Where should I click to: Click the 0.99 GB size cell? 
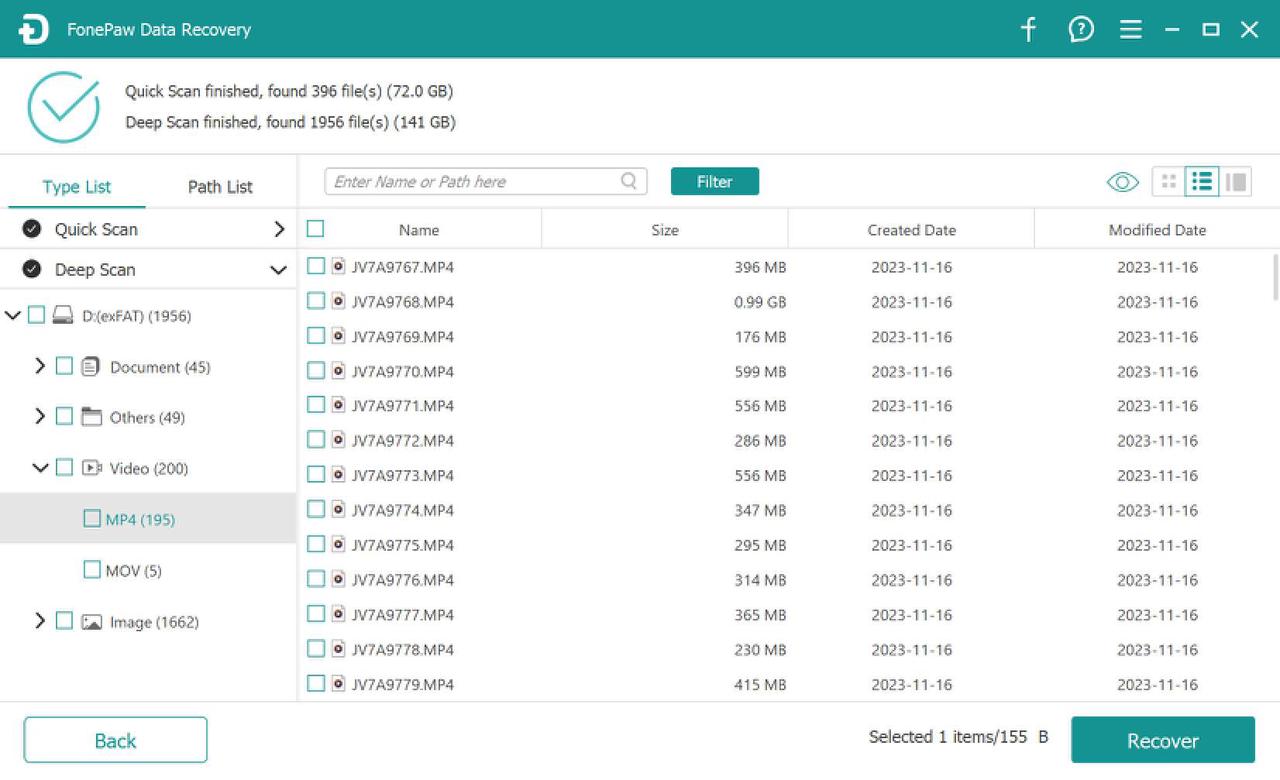[760, 302]
